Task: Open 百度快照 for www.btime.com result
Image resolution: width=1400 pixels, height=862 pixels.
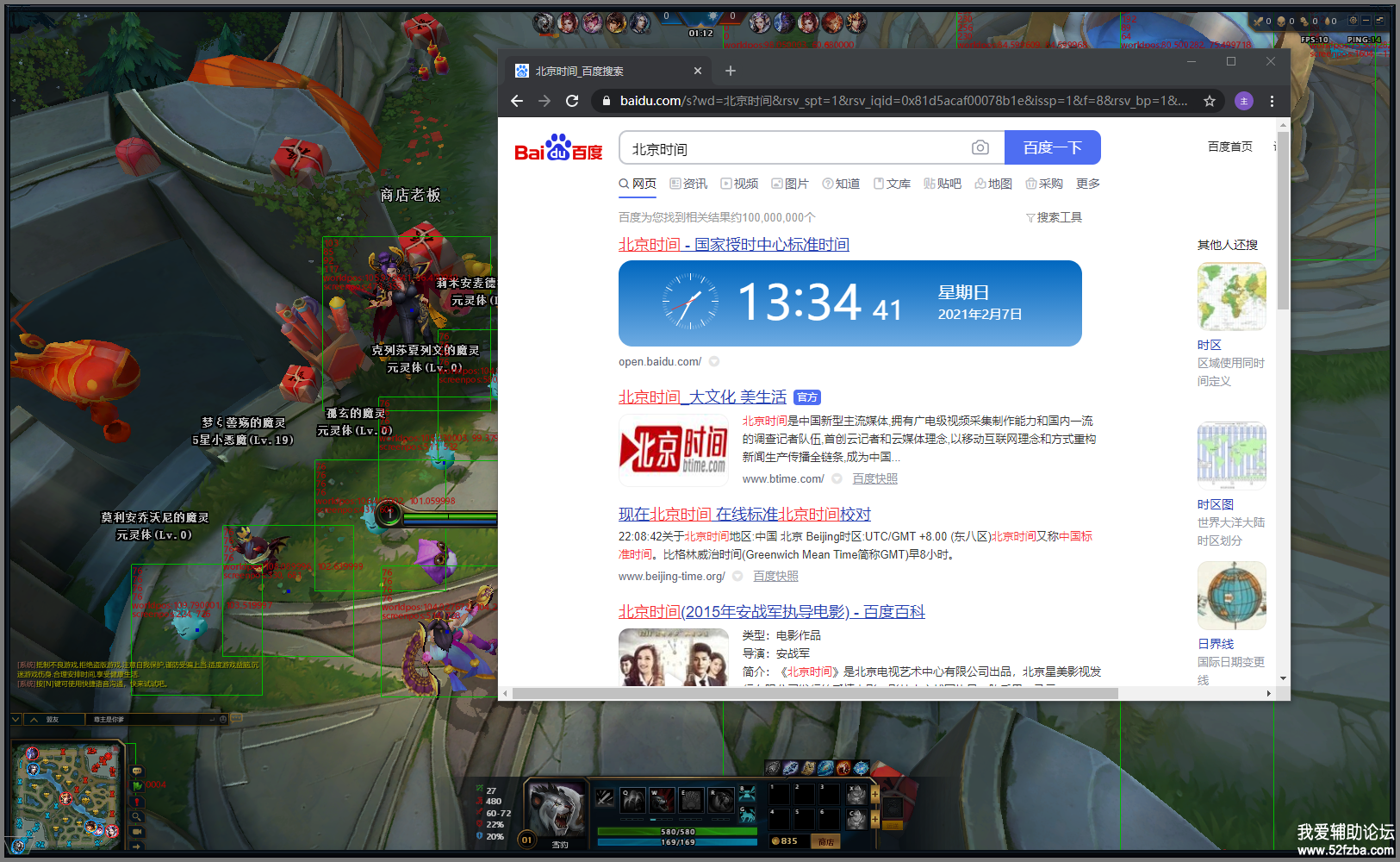Action: click(x=875, y=478)
